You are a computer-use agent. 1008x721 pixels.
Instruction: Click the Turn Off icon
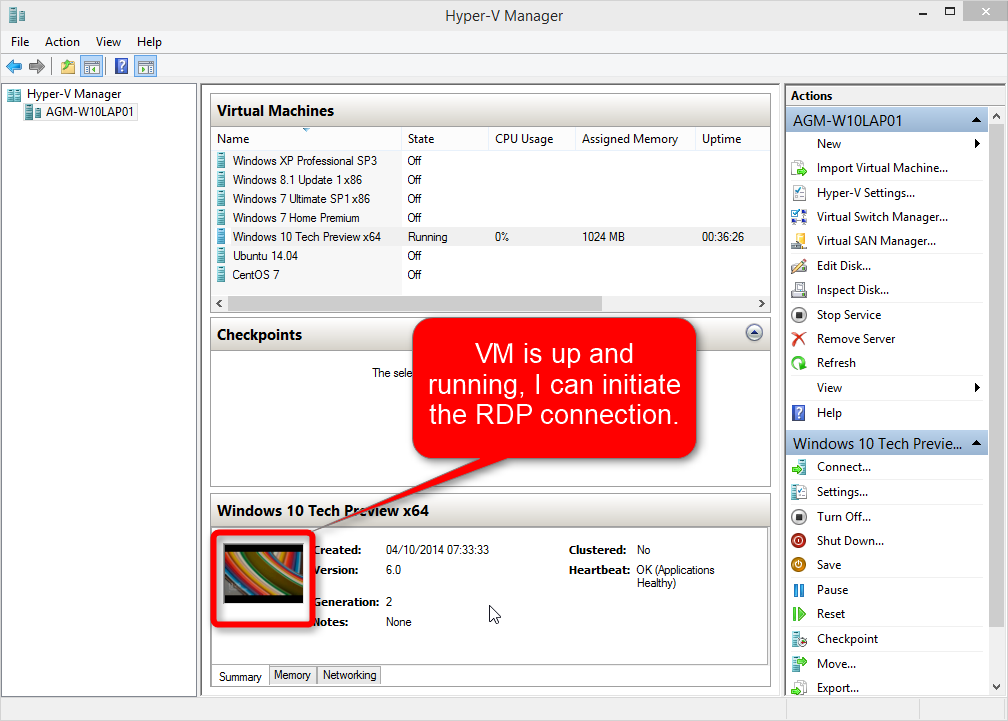point(799,517)
